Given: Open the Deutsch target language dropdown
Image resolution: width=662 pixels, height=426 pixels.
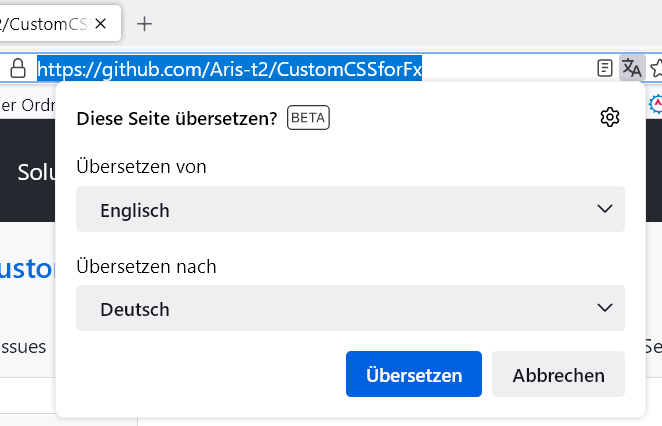Looking at the screenshot, I should tap(350, 309).
